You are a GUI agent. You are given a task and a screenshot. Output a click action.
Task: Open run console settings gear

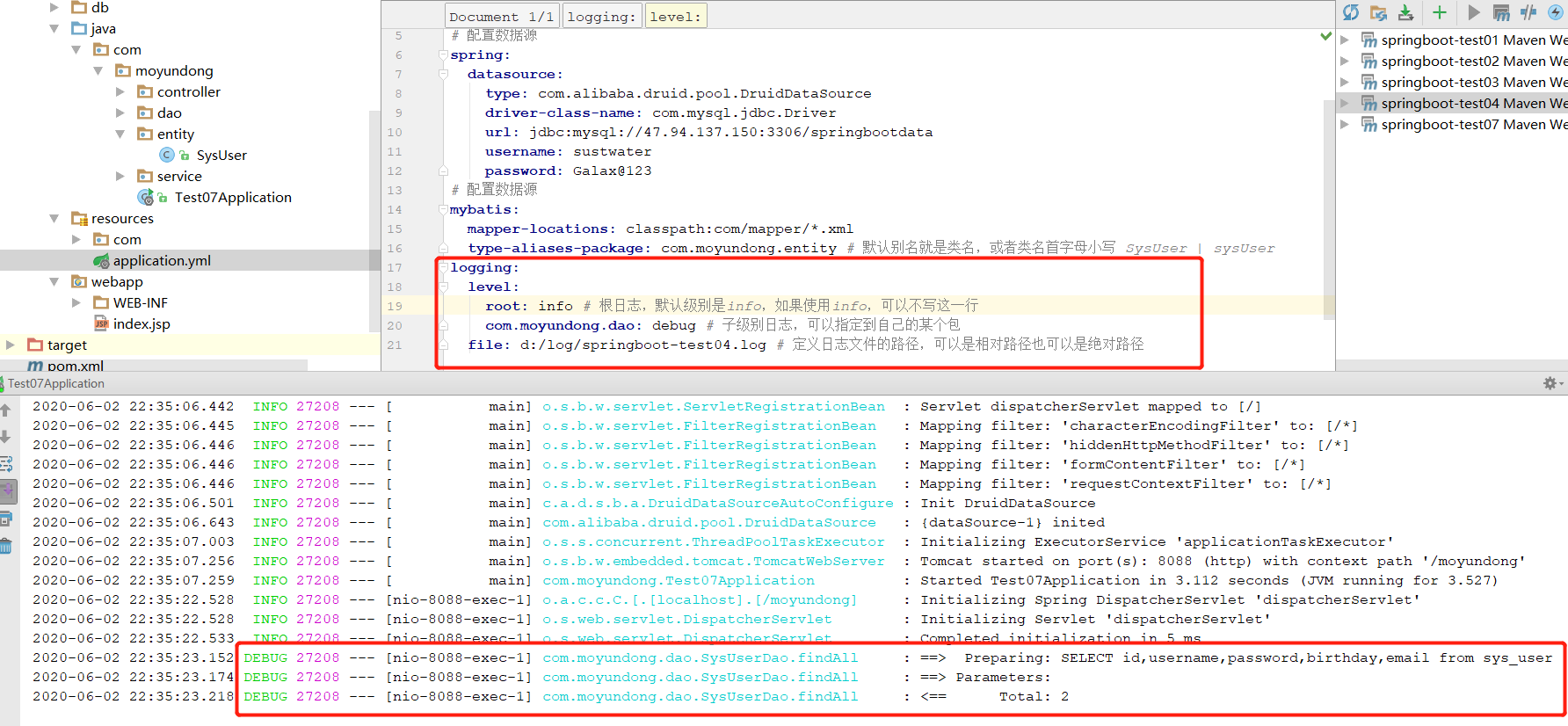tap(1550, 383)
